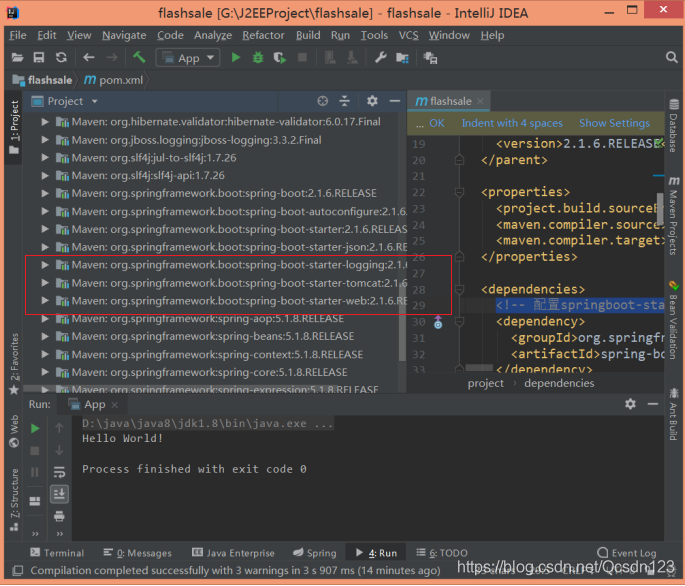The image size is (685, 586).
Task: Open settings with the wrench icon
Action: 381,58
